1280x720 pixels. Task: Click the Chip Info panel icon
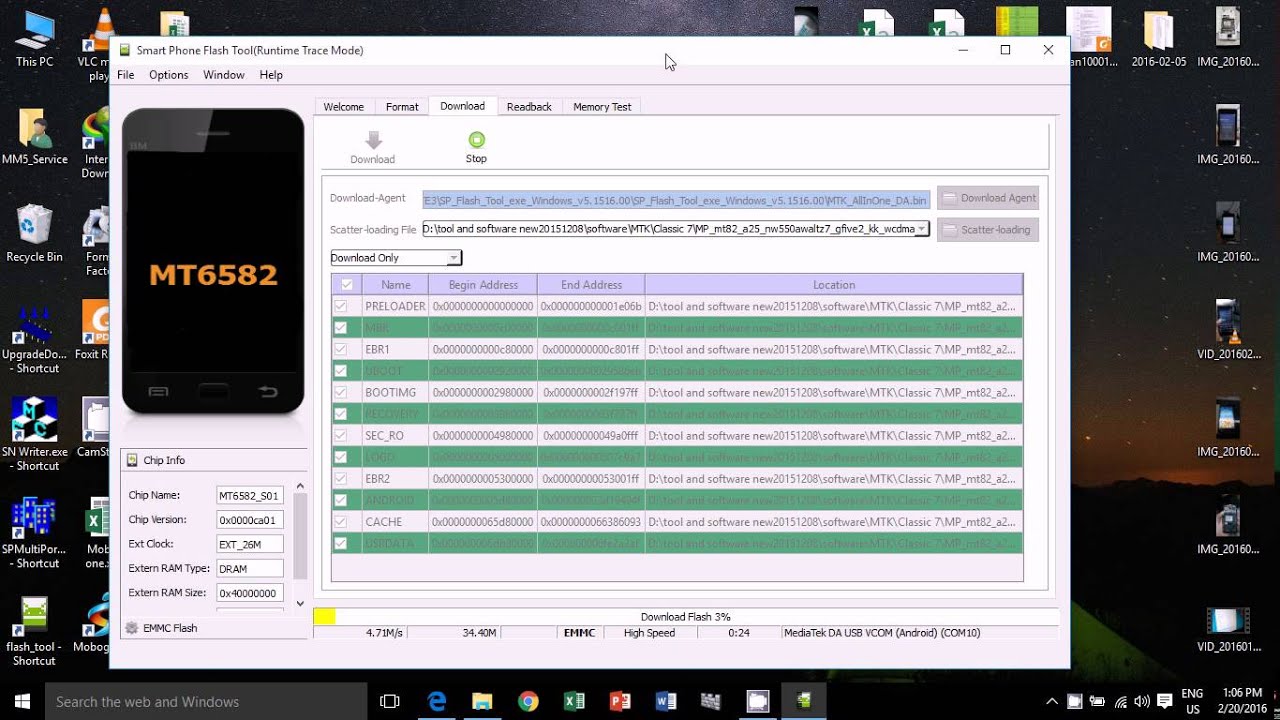click(131, 460)
